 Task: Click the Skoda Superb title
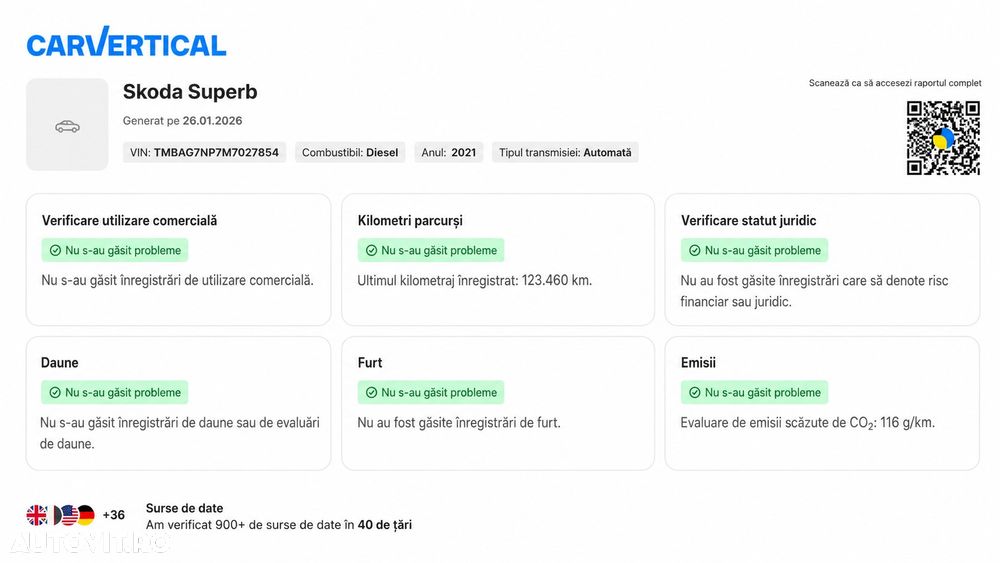190,92
